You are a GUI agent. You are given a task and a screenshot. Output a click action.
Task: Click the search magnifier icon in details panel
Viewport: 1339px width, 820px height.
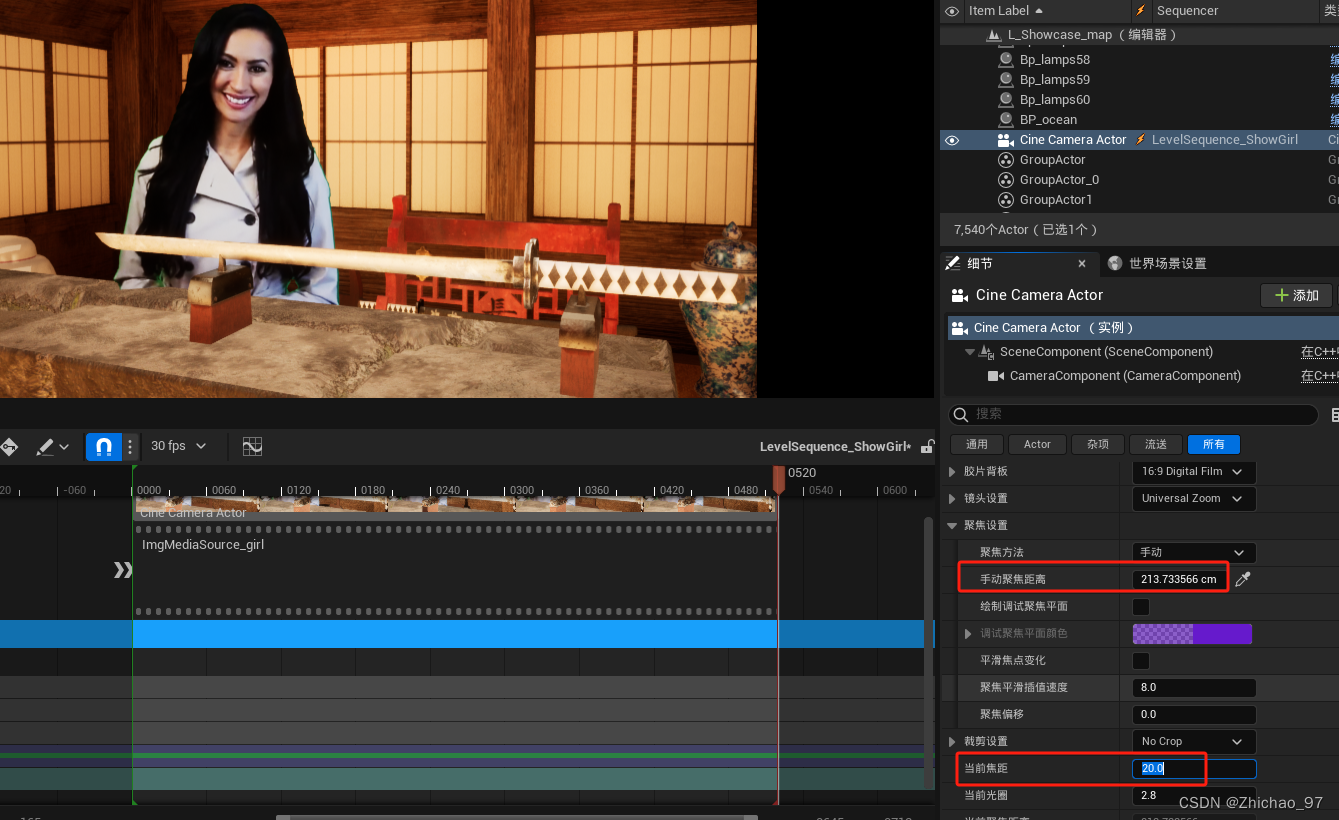[961, 414]
